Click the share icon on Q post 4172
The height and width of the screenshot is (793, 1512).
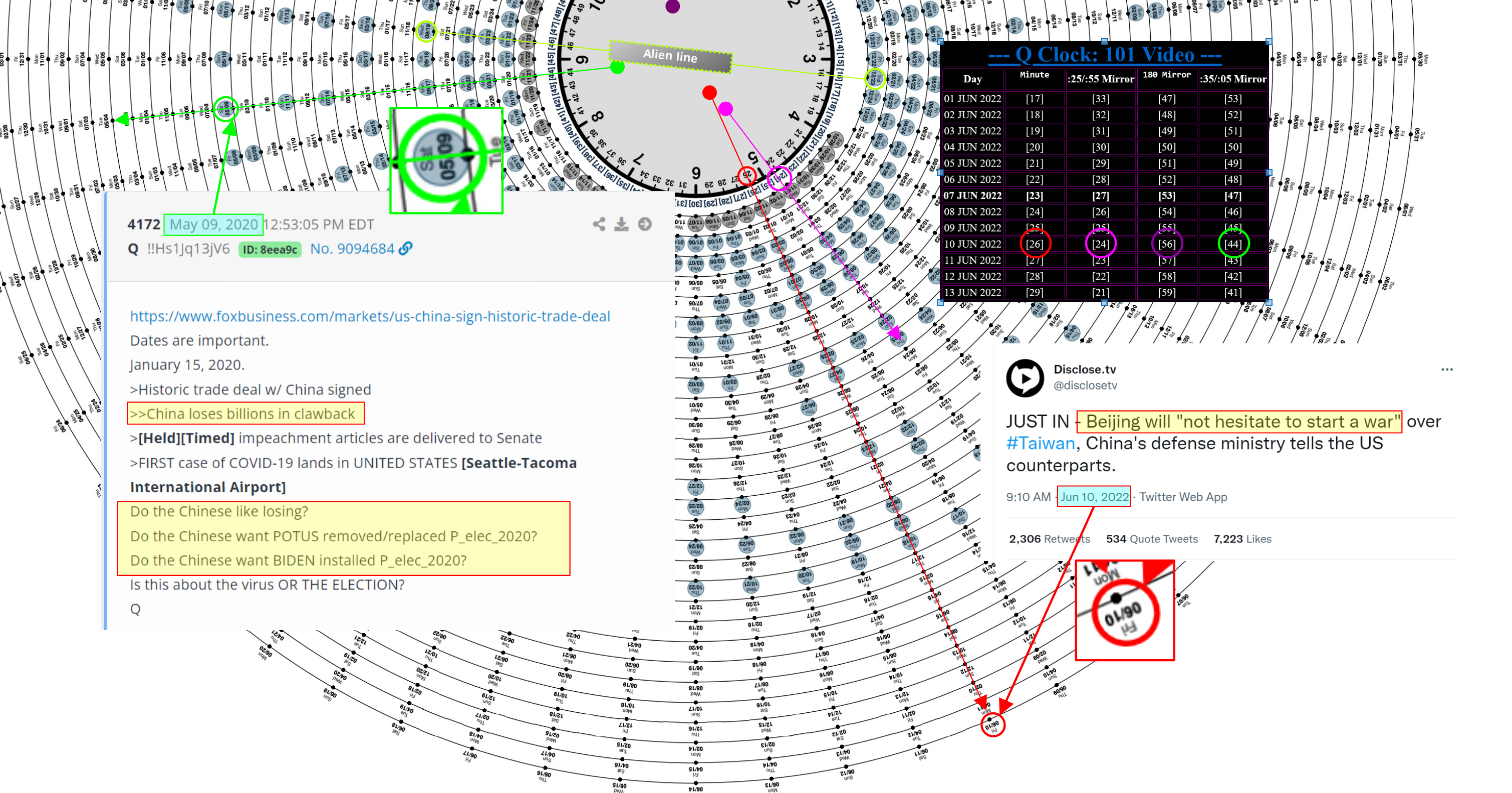point(599,224)
